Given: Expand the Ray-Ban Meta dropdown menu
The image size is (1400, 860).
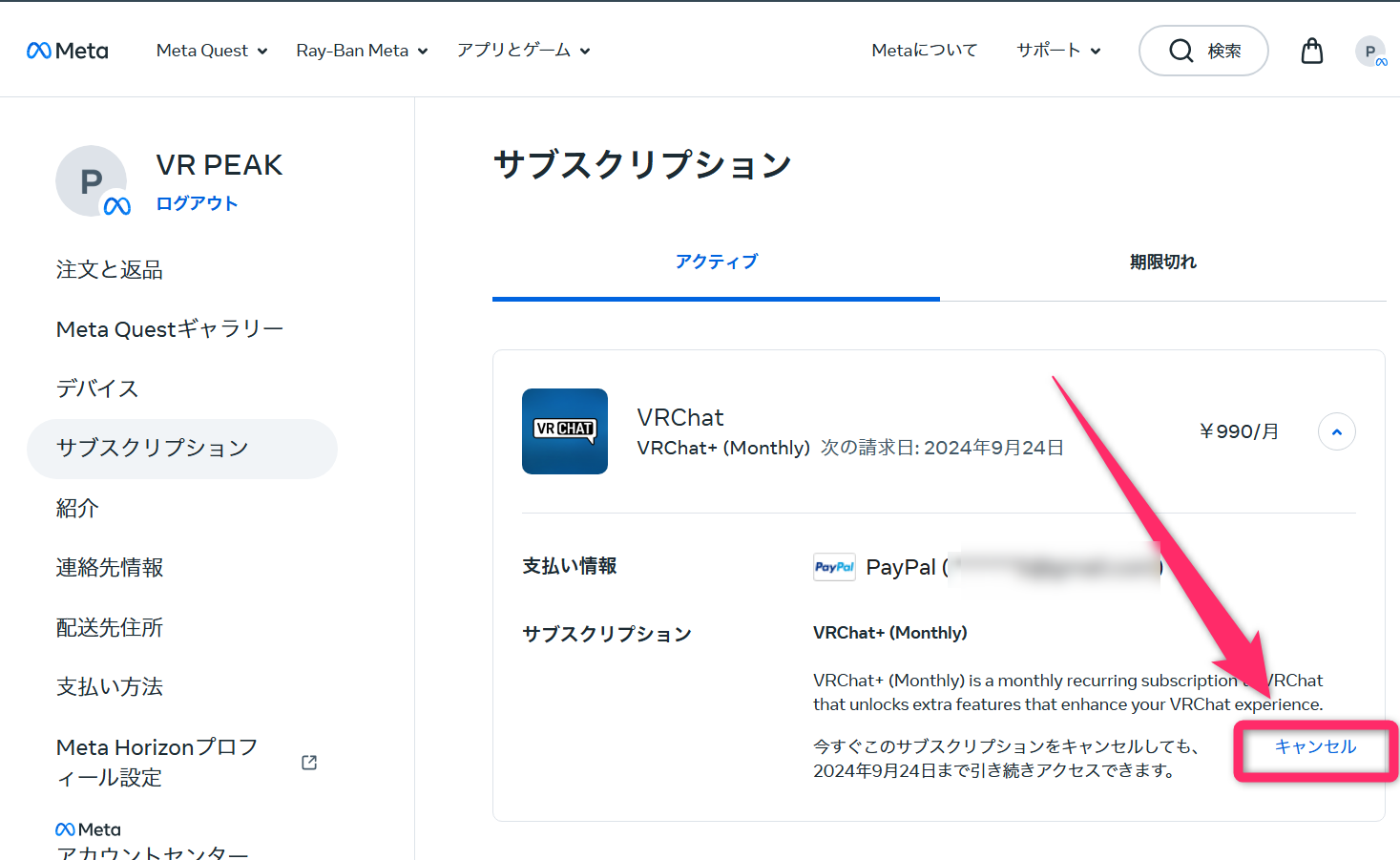Looking at the screenshot, I should (362, 51).
